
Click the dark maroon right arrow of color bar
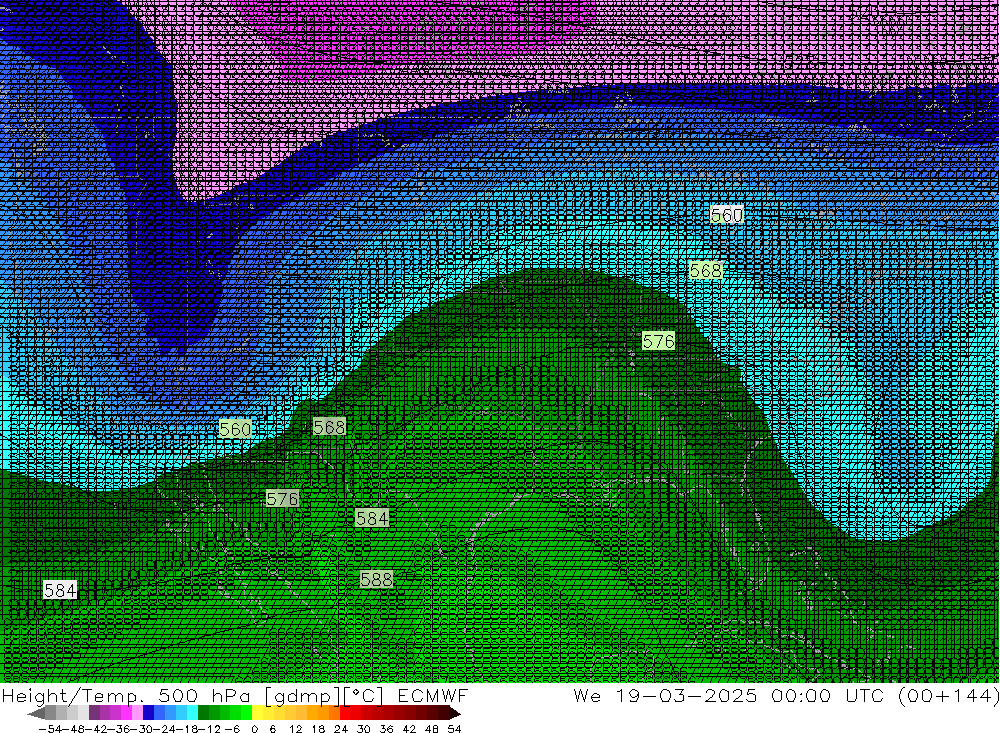click(454, 713)
